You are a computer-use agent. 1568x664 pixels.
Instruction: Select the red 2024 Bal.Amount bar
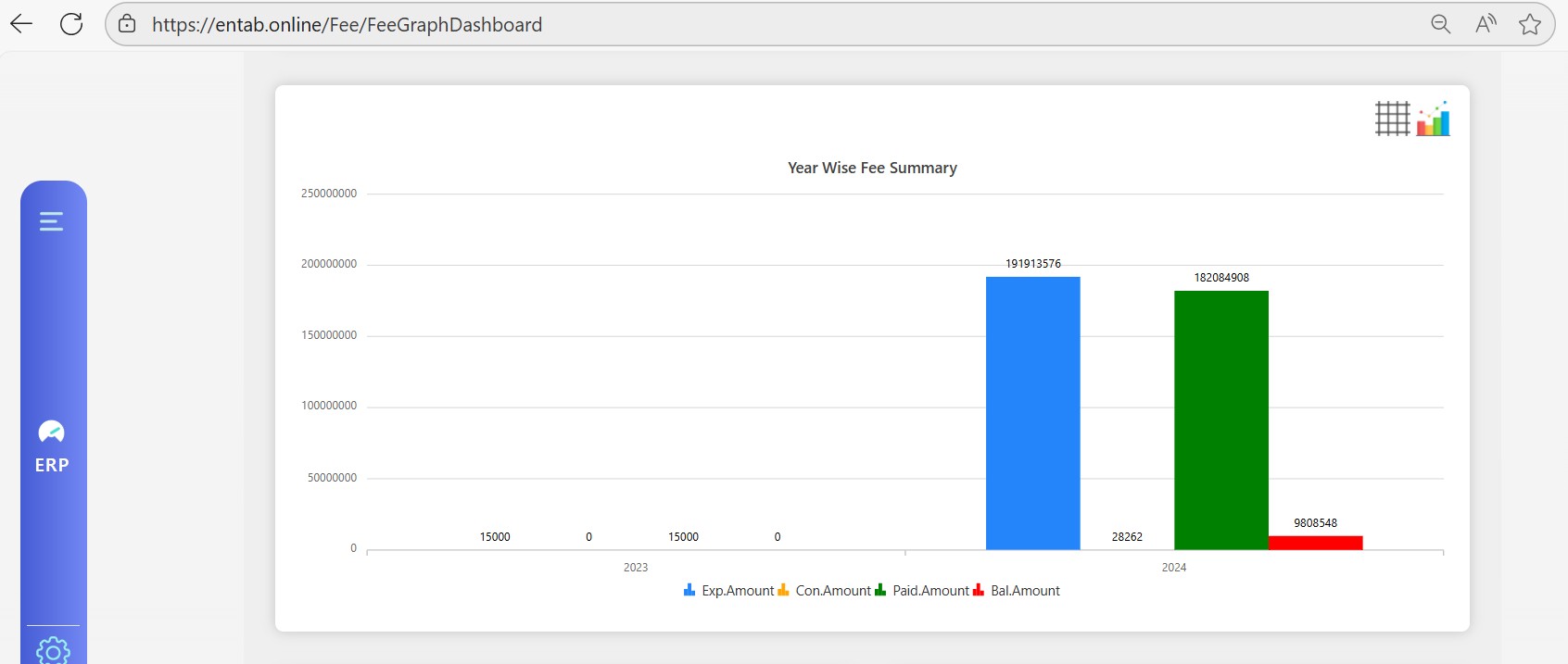[1315, 543]
